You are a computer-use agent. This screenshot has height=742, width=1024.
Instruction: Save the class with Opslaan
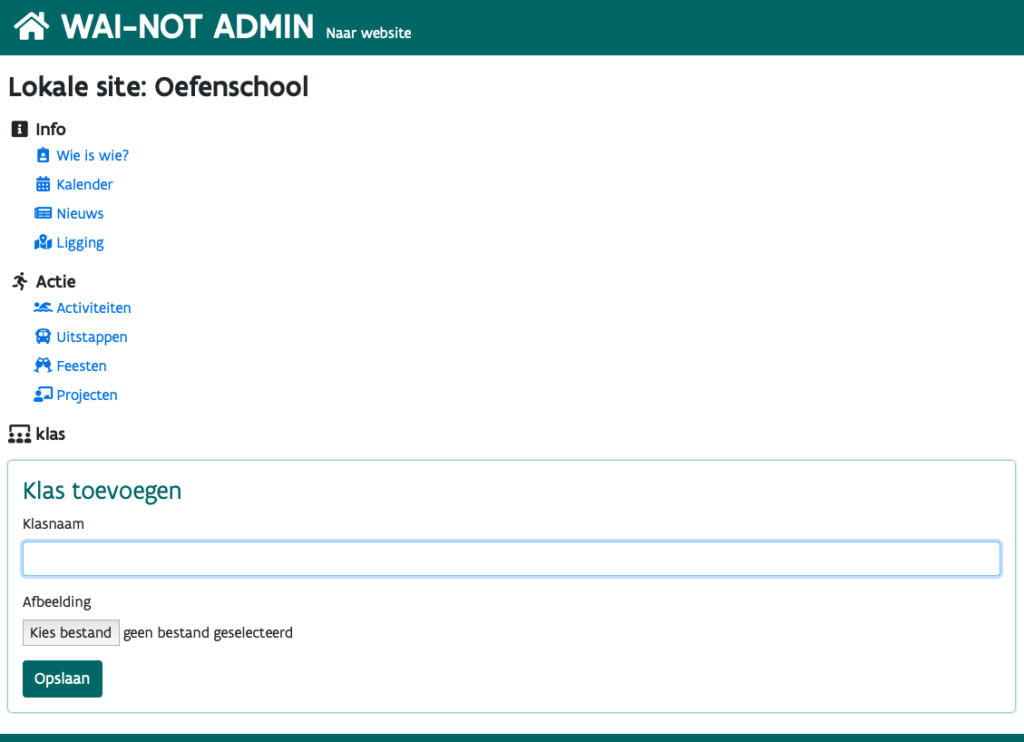(x=63, y=679)
